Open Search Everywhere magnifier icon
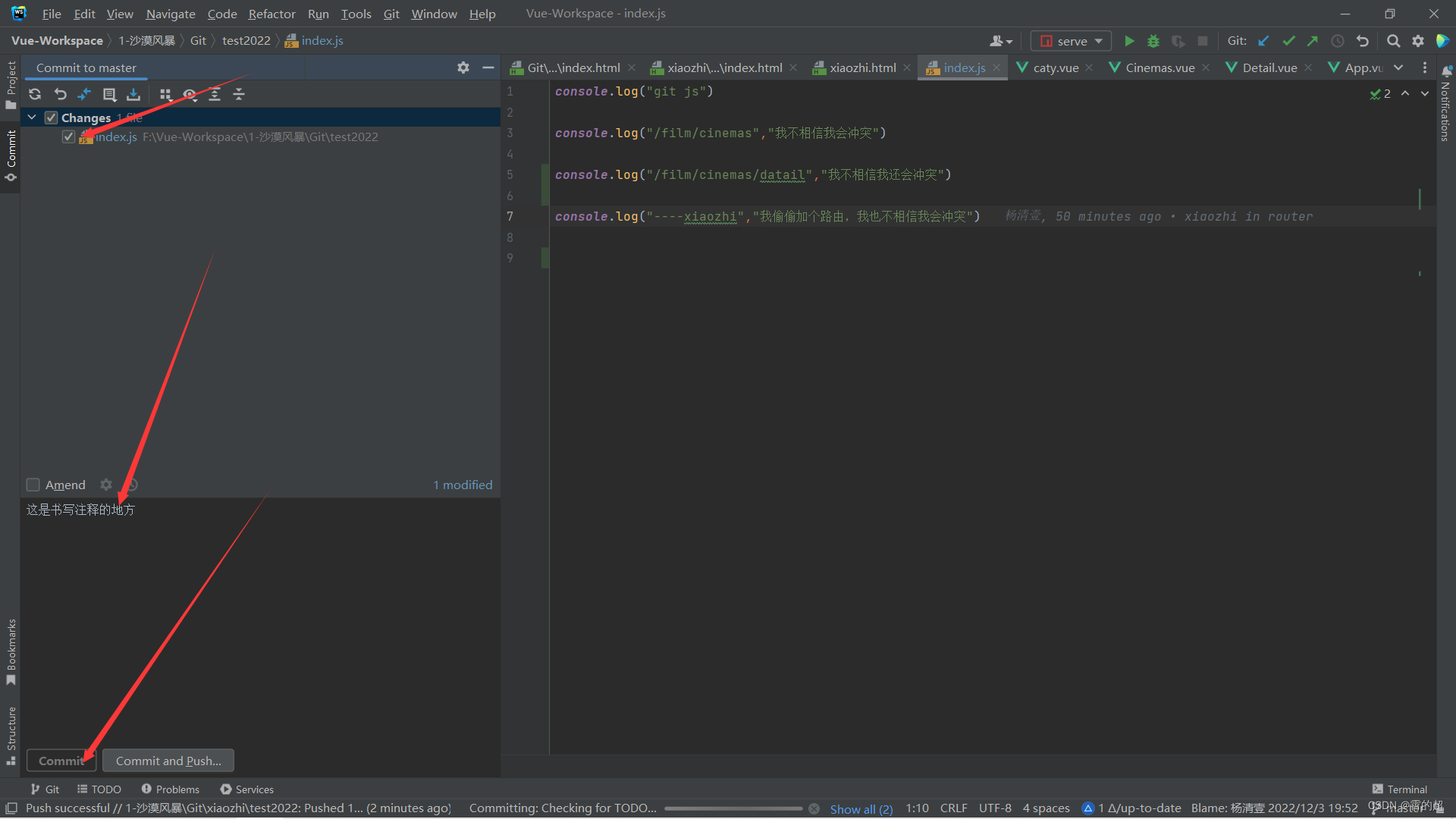The width and height of the screenshot is (1456, 819). click(1393, 41)
